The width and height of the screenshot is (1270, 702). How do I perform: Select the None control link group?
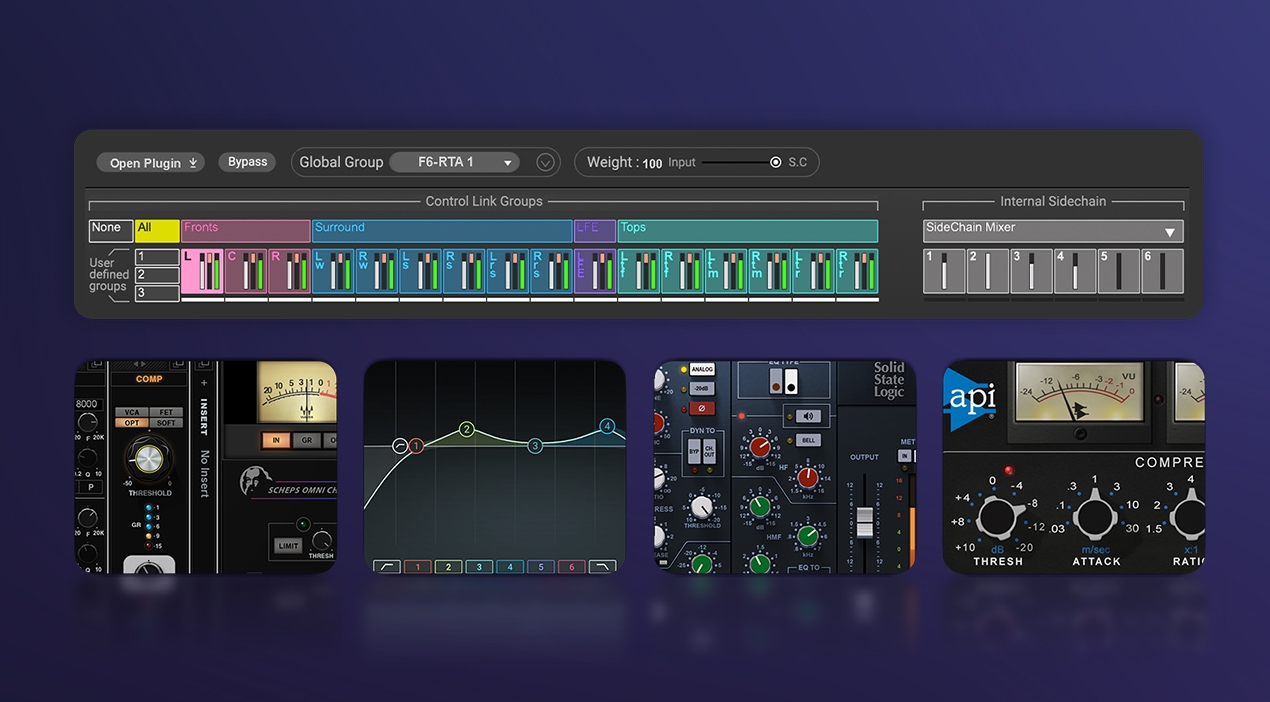pos(110,231)
